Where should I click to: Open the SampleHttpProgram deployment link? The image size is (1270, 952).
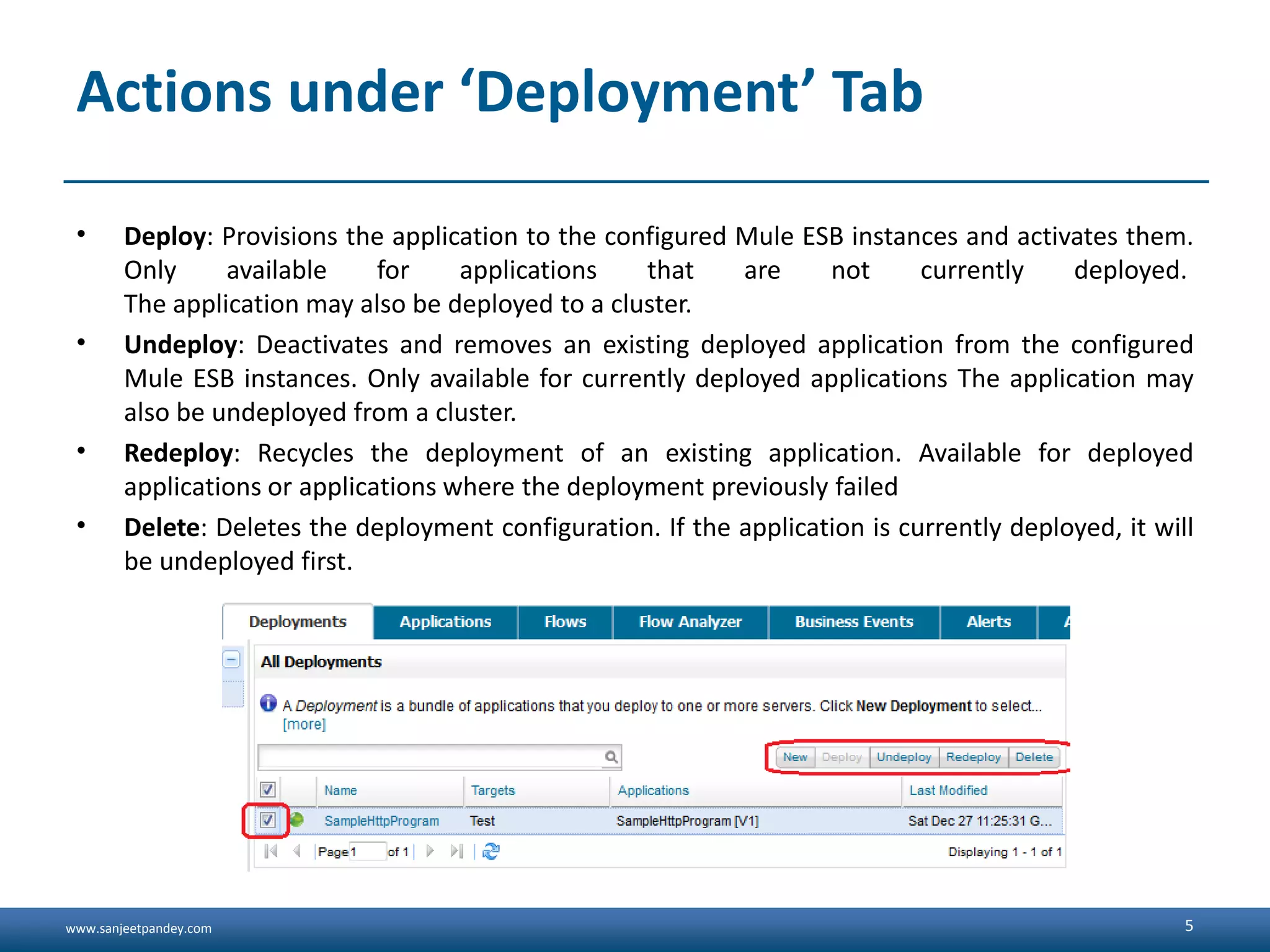381,821
